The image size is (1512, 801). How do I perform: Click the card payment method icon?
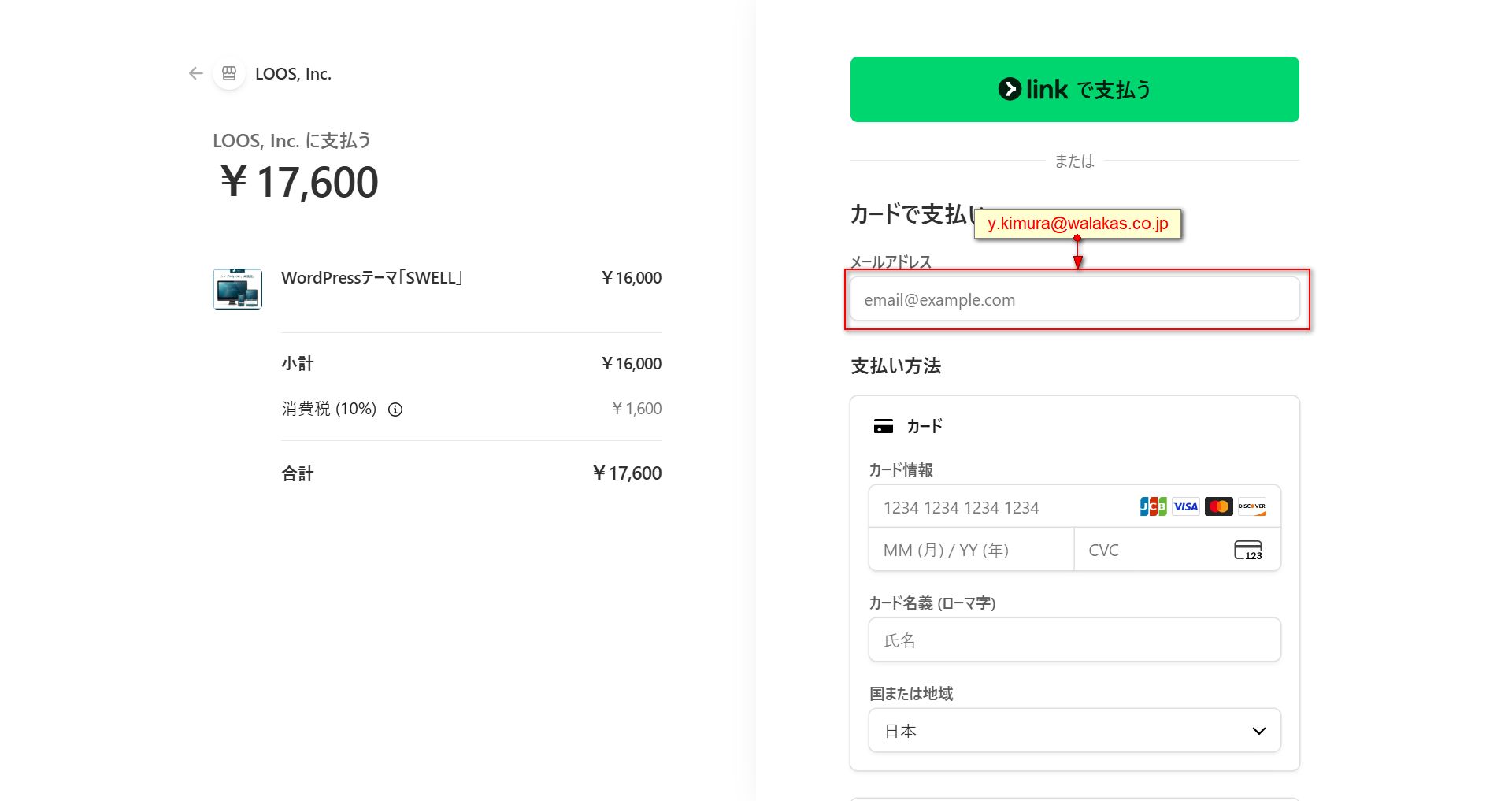click(884, 427)
